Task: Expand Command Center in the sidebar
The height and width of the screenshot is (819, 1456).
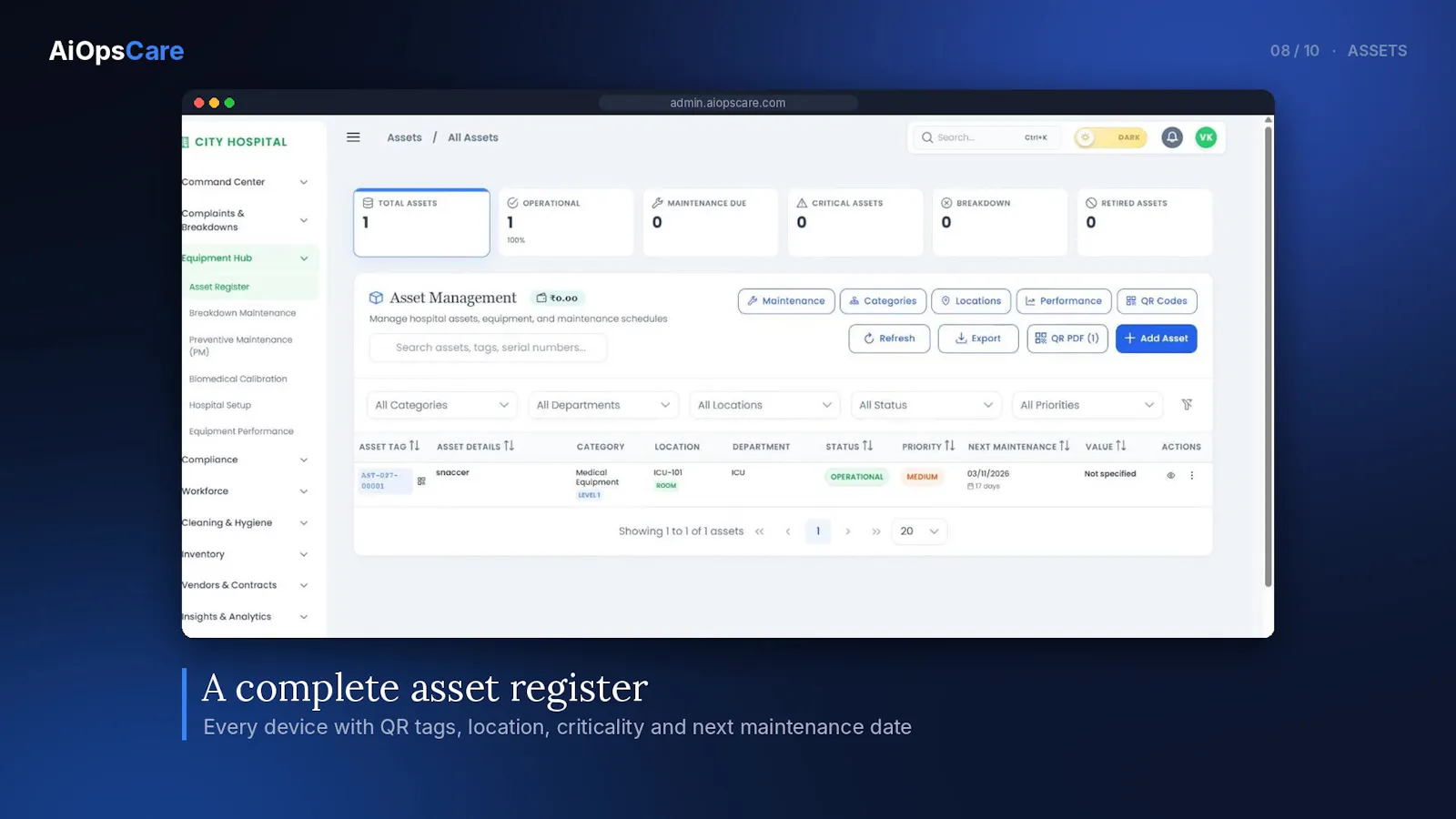Action: tap(246, 182)
